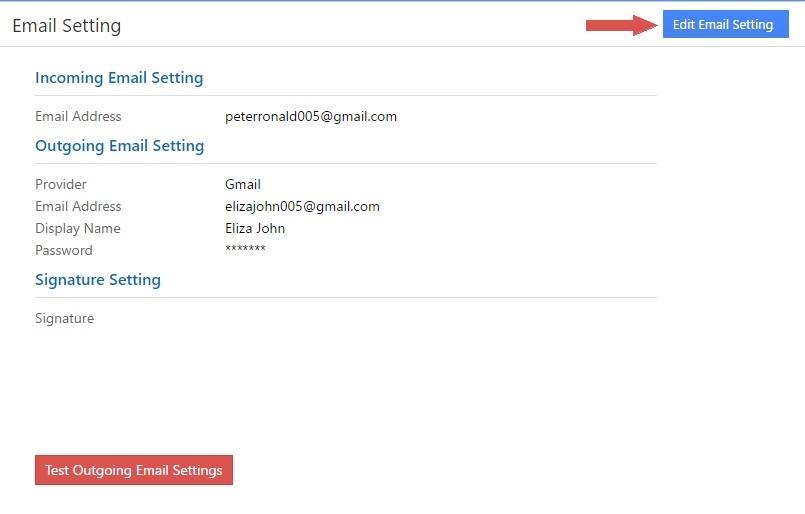Screen dimensions: 805x514
Task: Click the Incoming Email Setting heading
Action: point(119,78)
